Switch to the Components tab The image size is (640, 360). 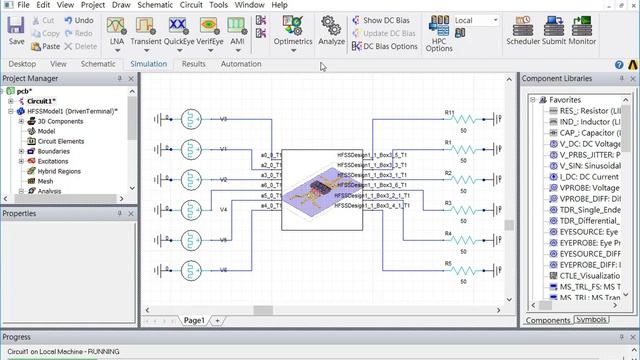click(547, 320)
